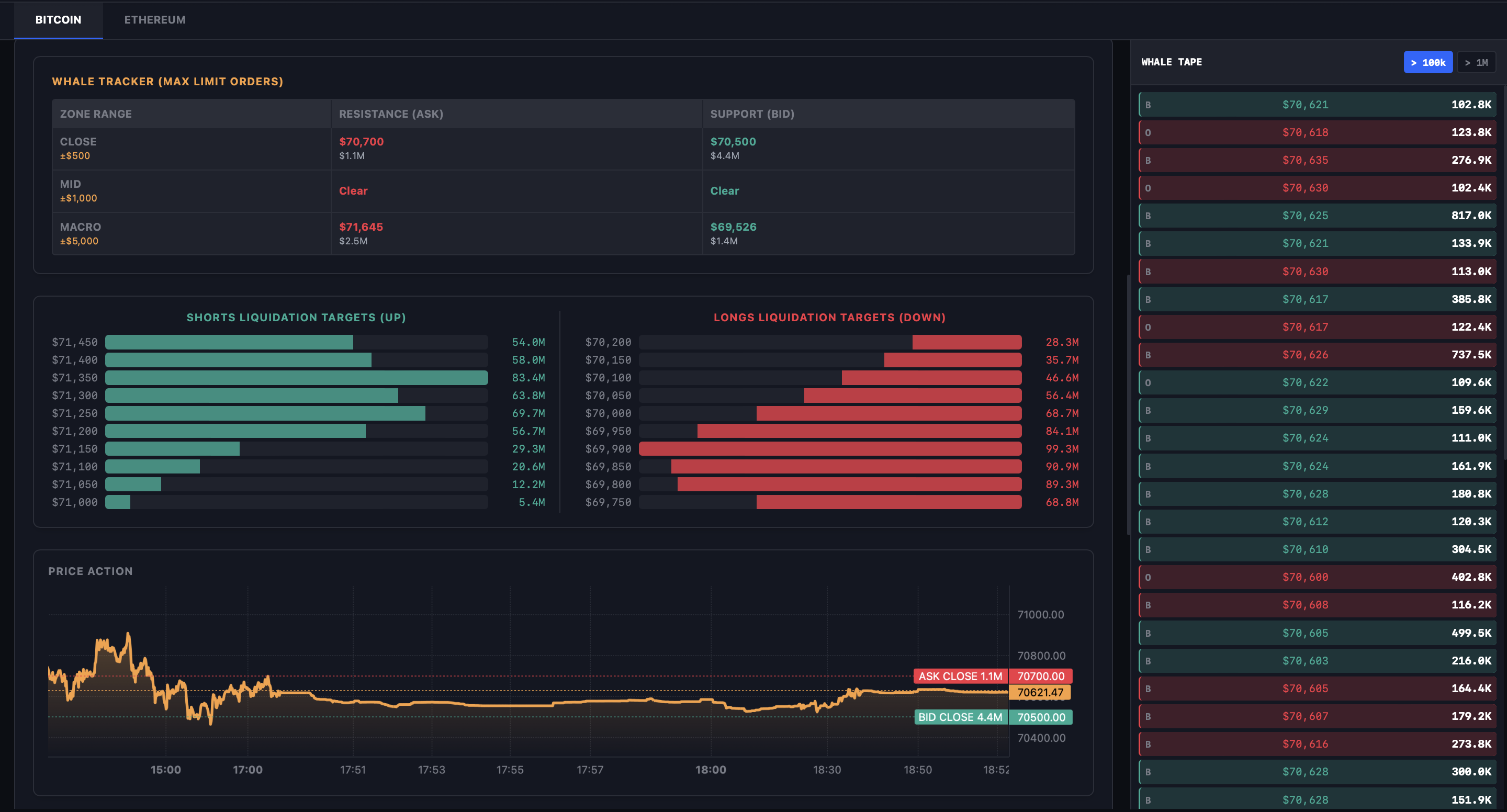Enable the > 100k whale tape filter
The width and height of the screenshot is (1507, 812).
click(x=1427, y=63)
